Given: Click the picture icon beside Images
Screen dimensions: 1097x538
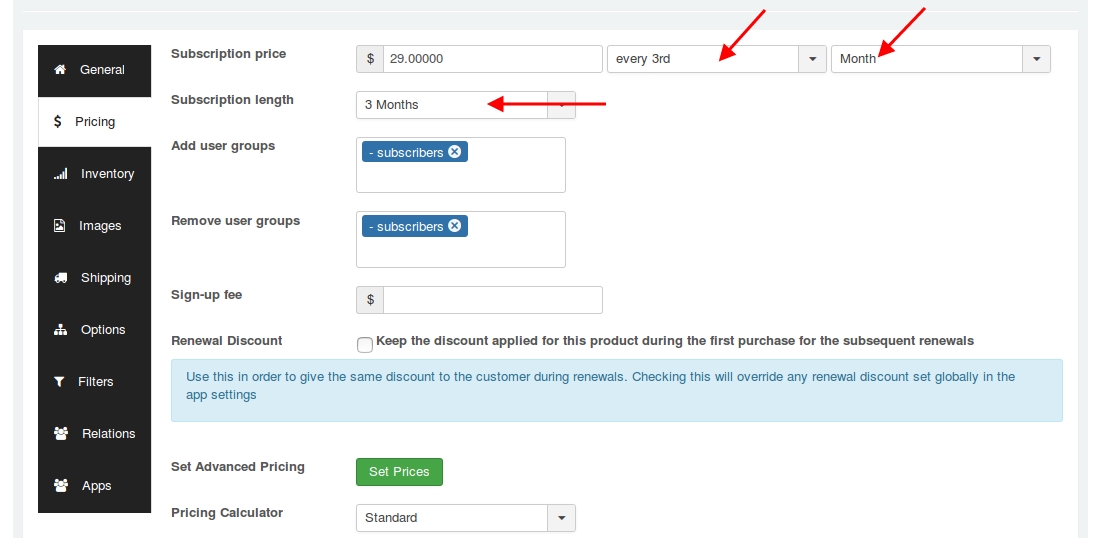Looking at the screenshot, I should [60, 226].
